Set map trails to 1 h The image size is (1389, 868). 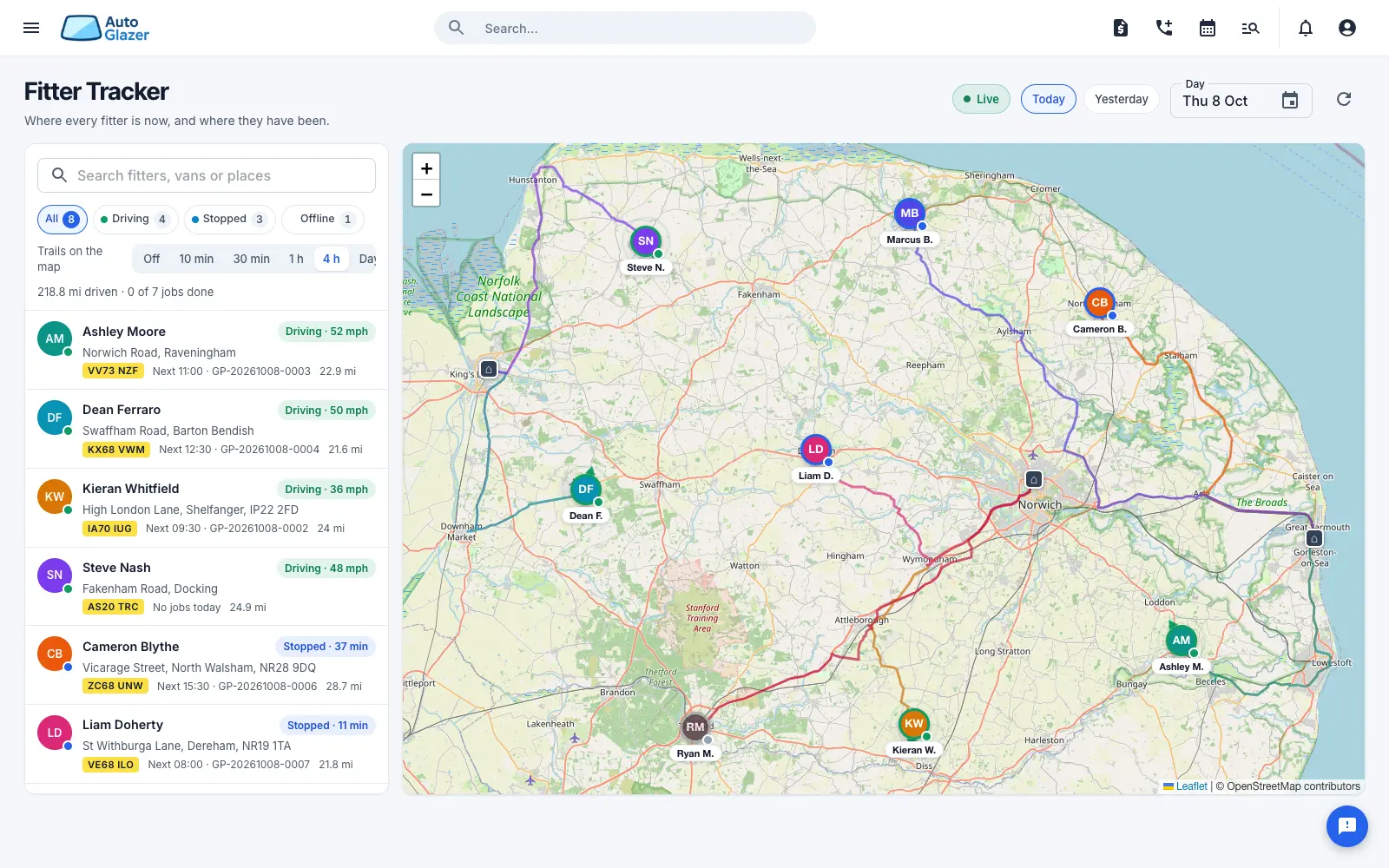pos(296,259)
